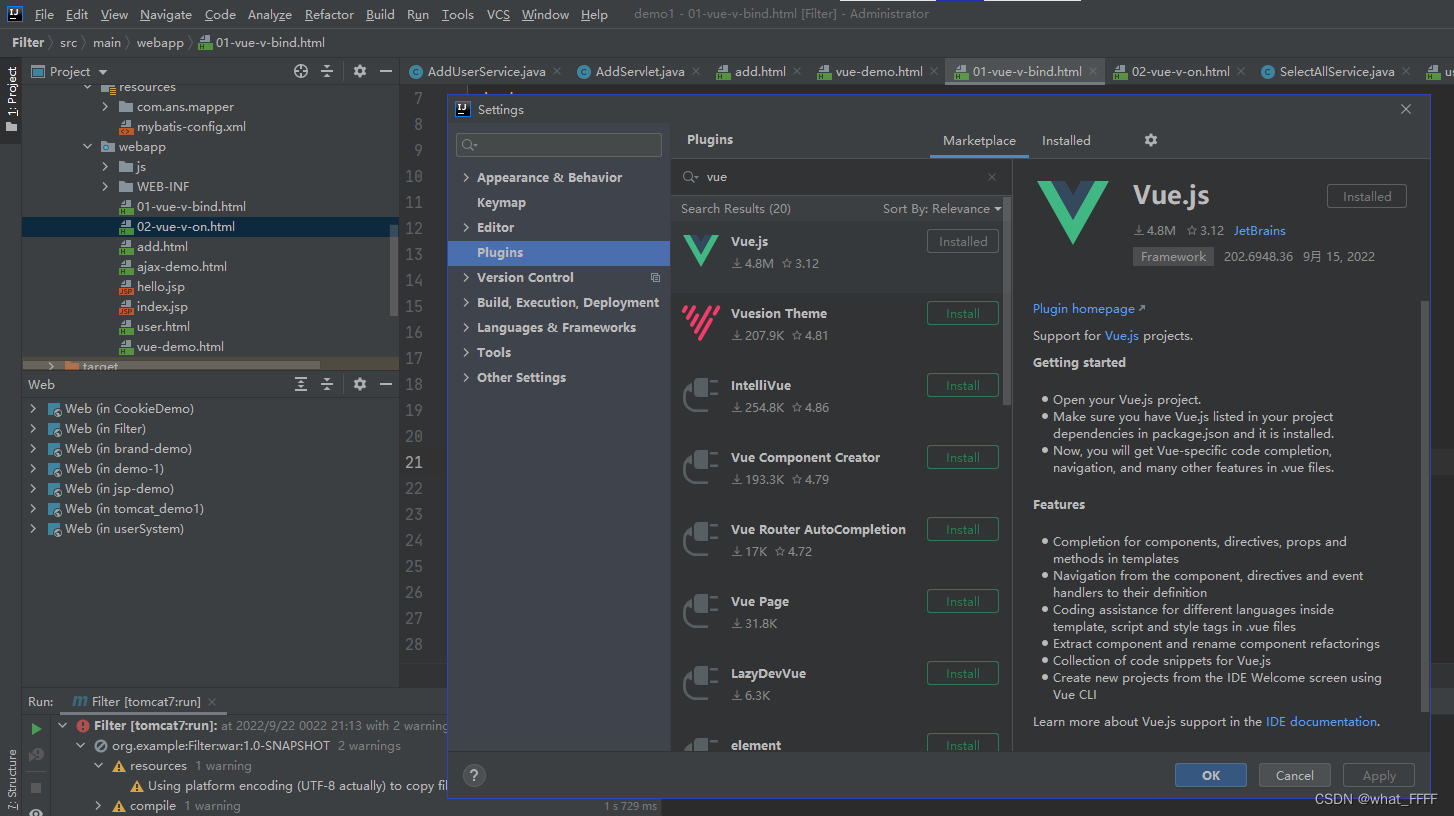The width and height of the screenshot is (1454, 816).
Task: Switch to the Installed plugins tab
Action: click(1066, 141)
